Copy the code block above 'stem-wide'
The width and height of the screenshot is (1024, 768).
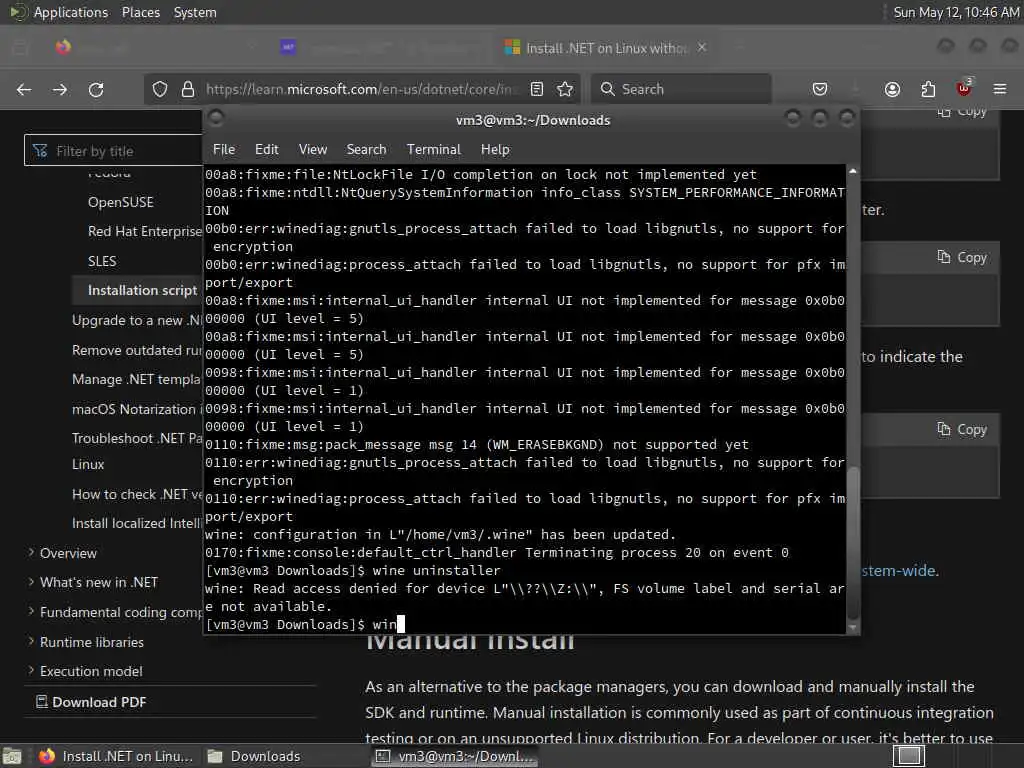pos(962,430)
